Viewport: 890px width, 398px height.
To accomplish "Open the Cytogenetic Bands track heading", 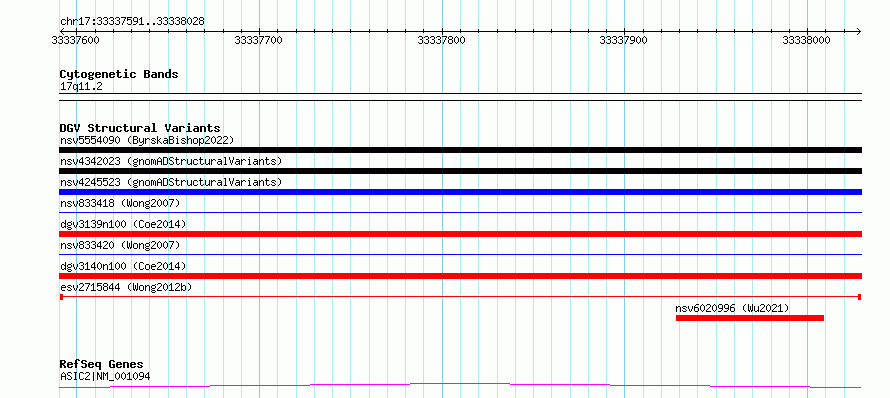I will click(119, 74).
